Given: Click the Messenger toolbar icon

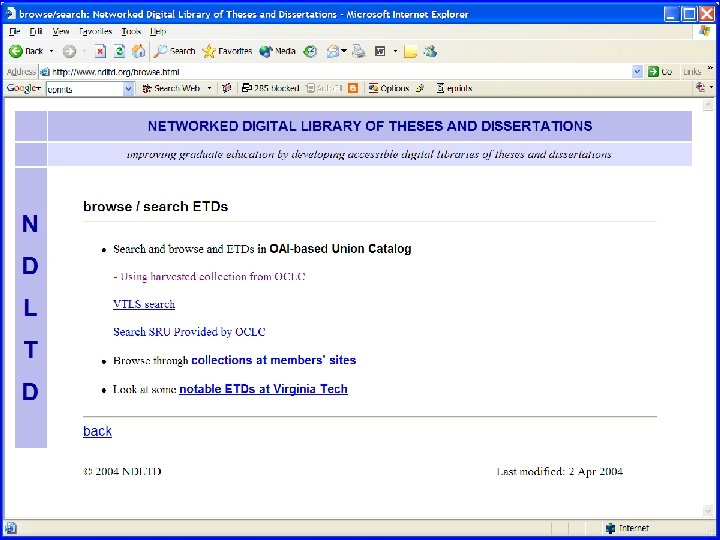Looking at the screenshot, I should coord(430,51).
